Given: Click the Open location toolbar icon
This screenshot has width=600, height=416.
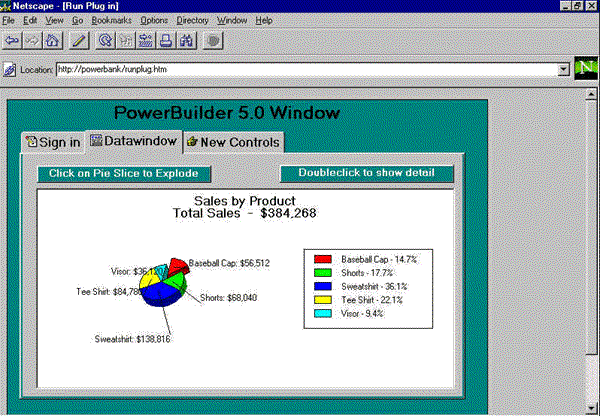Looking at the screenshot, I should pos(146,41).
